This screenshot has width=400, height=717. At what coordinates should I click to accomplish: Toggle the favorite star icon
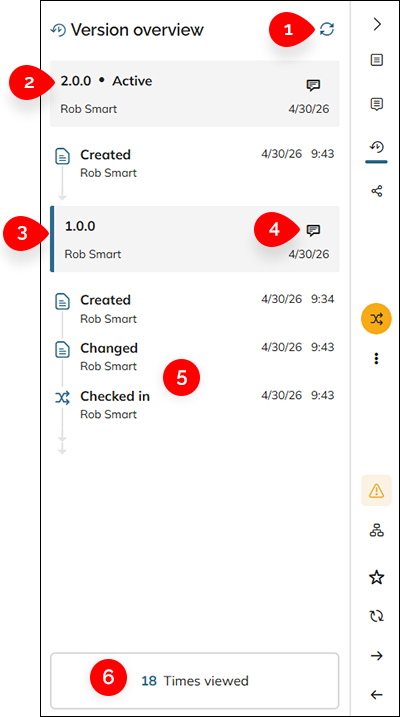coord(376,578)
